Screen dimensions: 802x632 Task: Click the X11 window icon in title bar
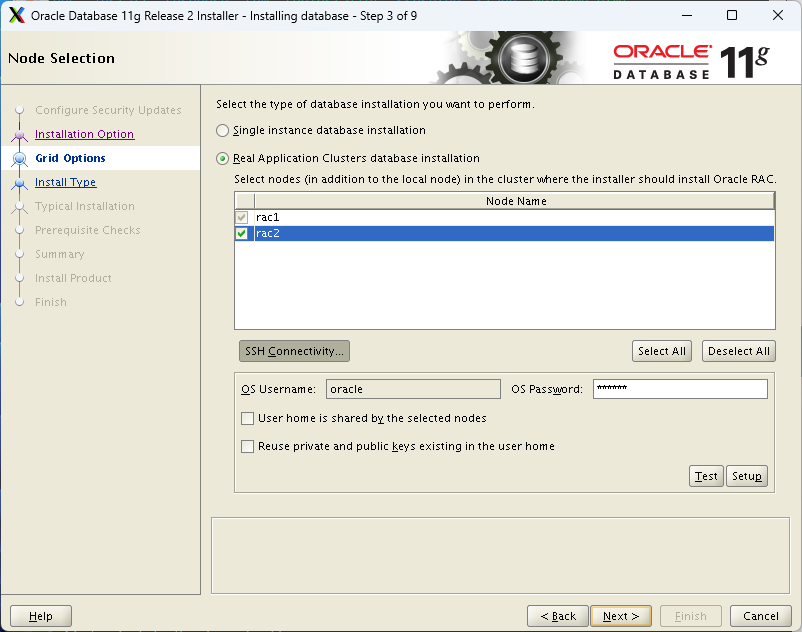[17, 15]
